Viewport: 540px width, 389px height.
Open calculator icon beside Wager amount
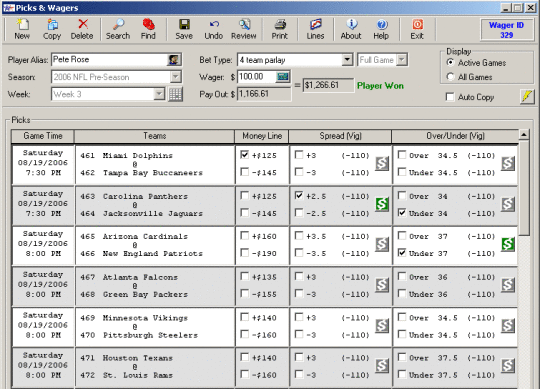(x=283, y=76)
